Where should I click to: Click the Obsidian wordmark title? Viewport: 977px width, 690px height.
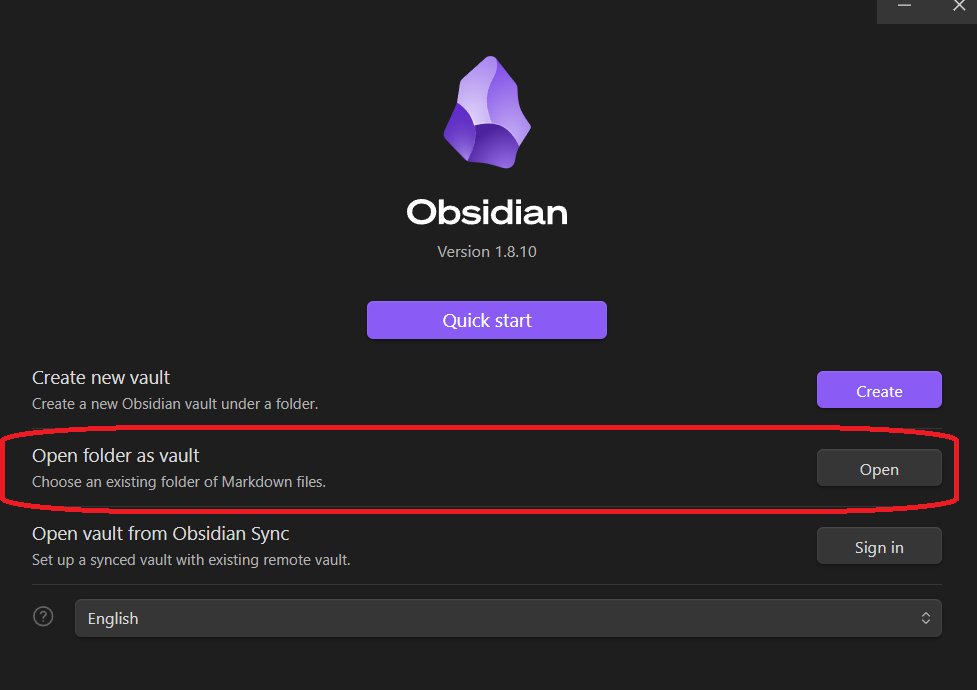pyautogui.click(x=487, y=212)
